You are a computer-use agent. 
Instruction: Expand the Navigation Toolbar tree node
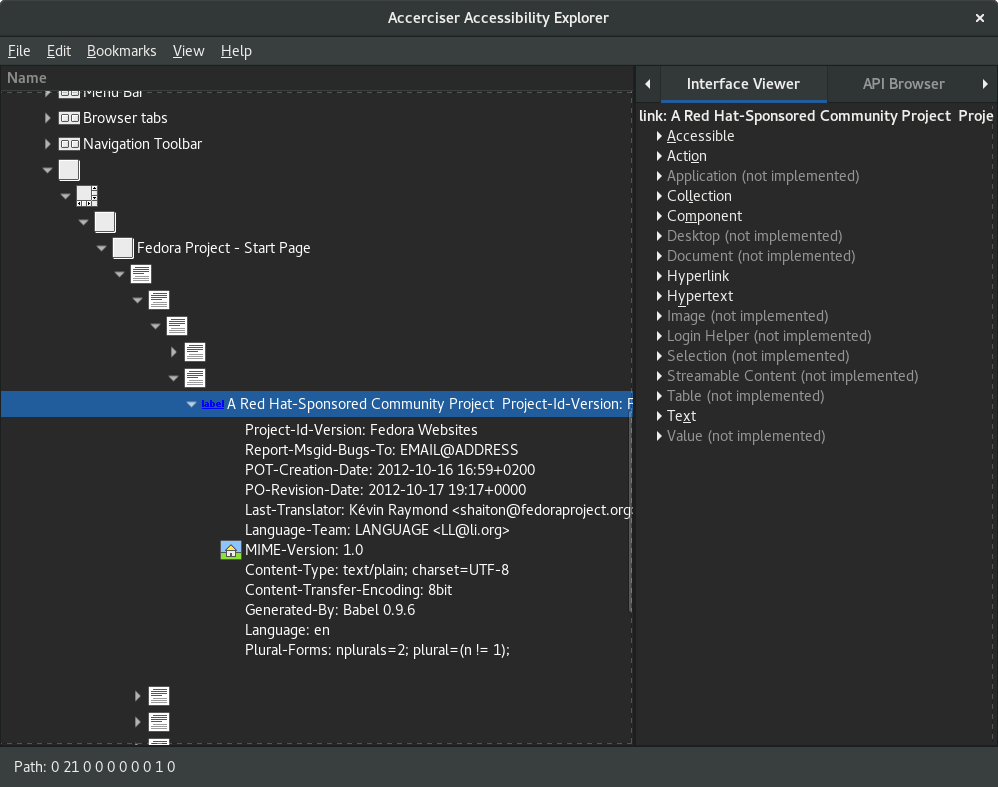tap(48, 144)
